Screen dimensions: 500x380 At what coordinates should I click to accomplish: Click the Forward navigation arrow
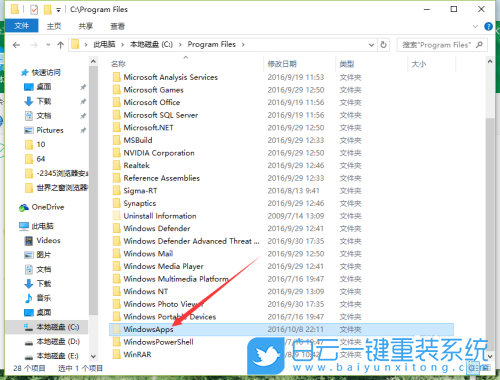(x=34, y=45)
